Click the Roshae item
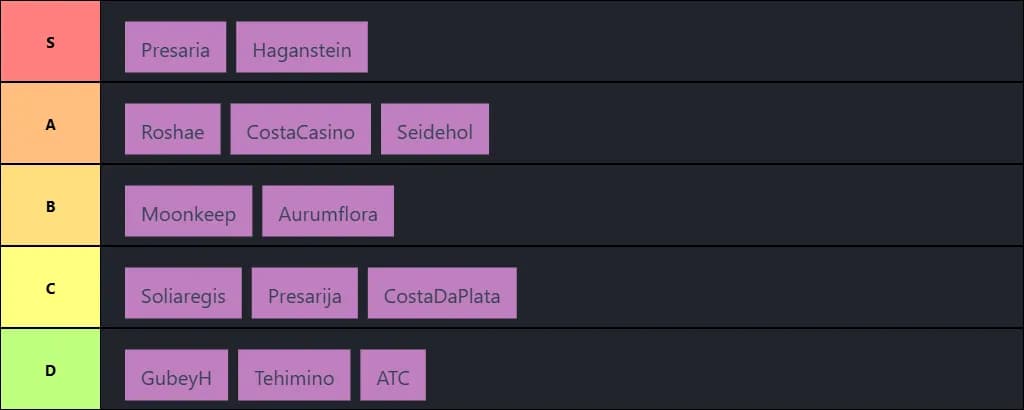Viewport: 1024px width, 410px height. tap(172, 129)
